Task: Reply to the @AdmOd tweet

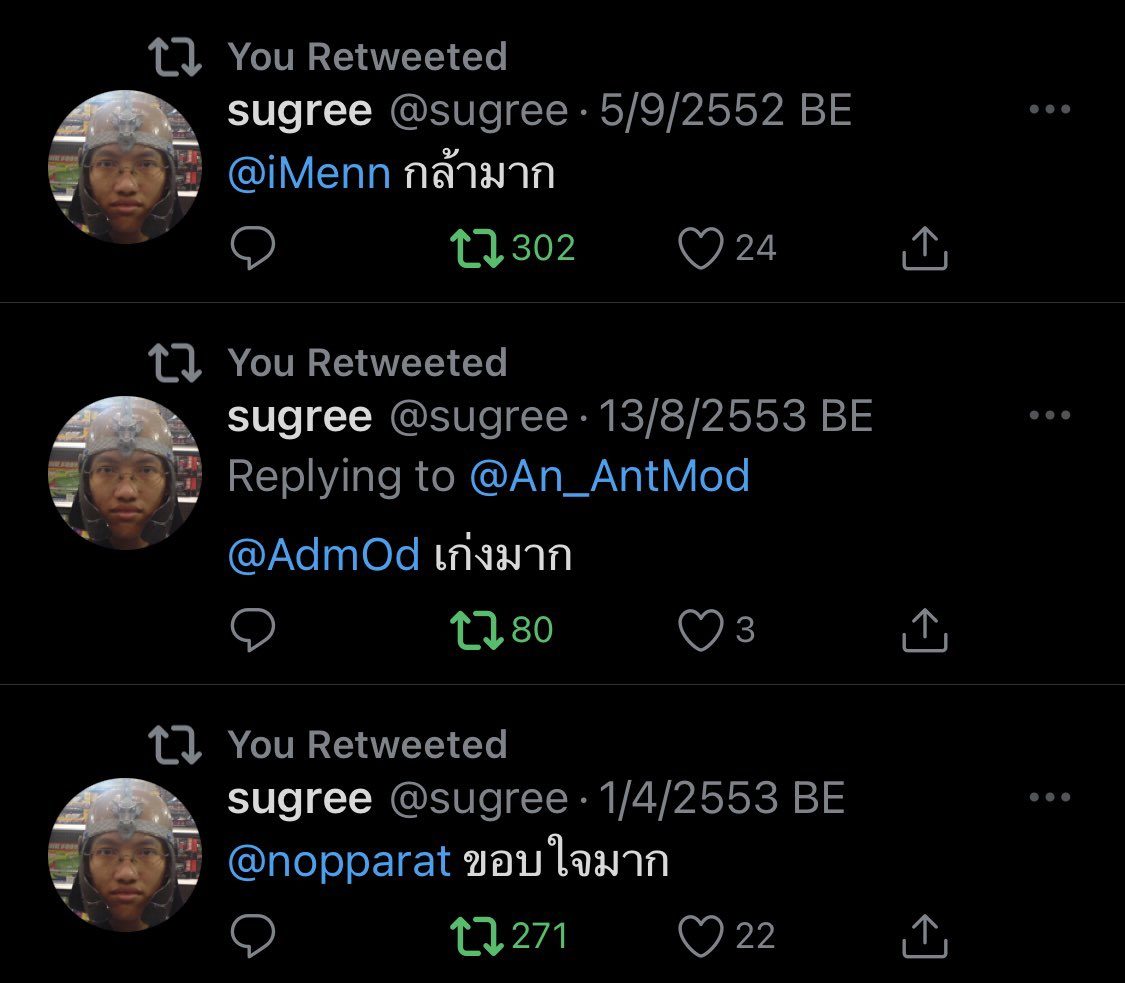Action: (253, 630)
